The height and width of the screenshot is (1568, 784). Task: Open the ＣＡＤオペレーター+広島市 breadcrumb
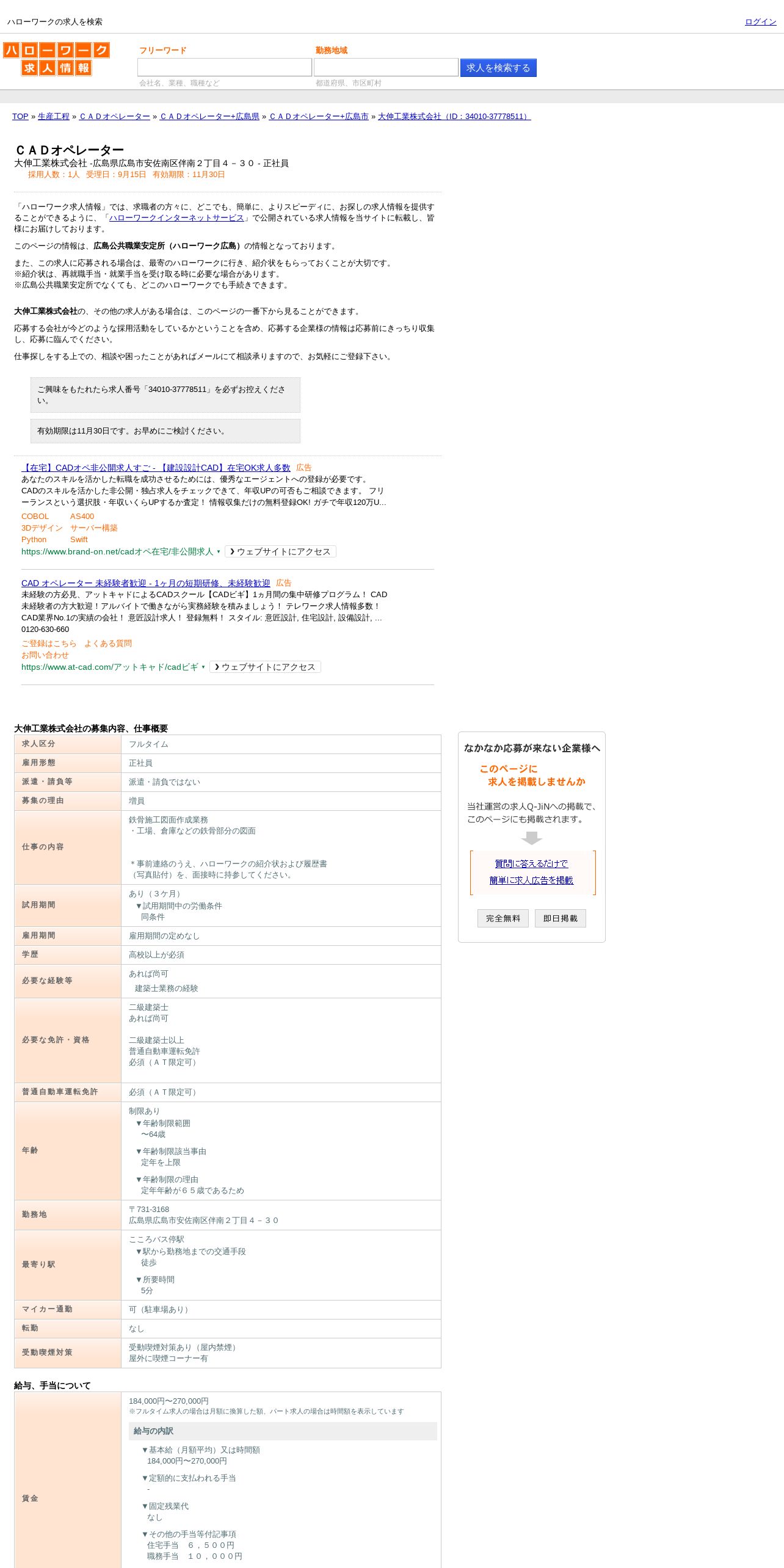(319, 117)
